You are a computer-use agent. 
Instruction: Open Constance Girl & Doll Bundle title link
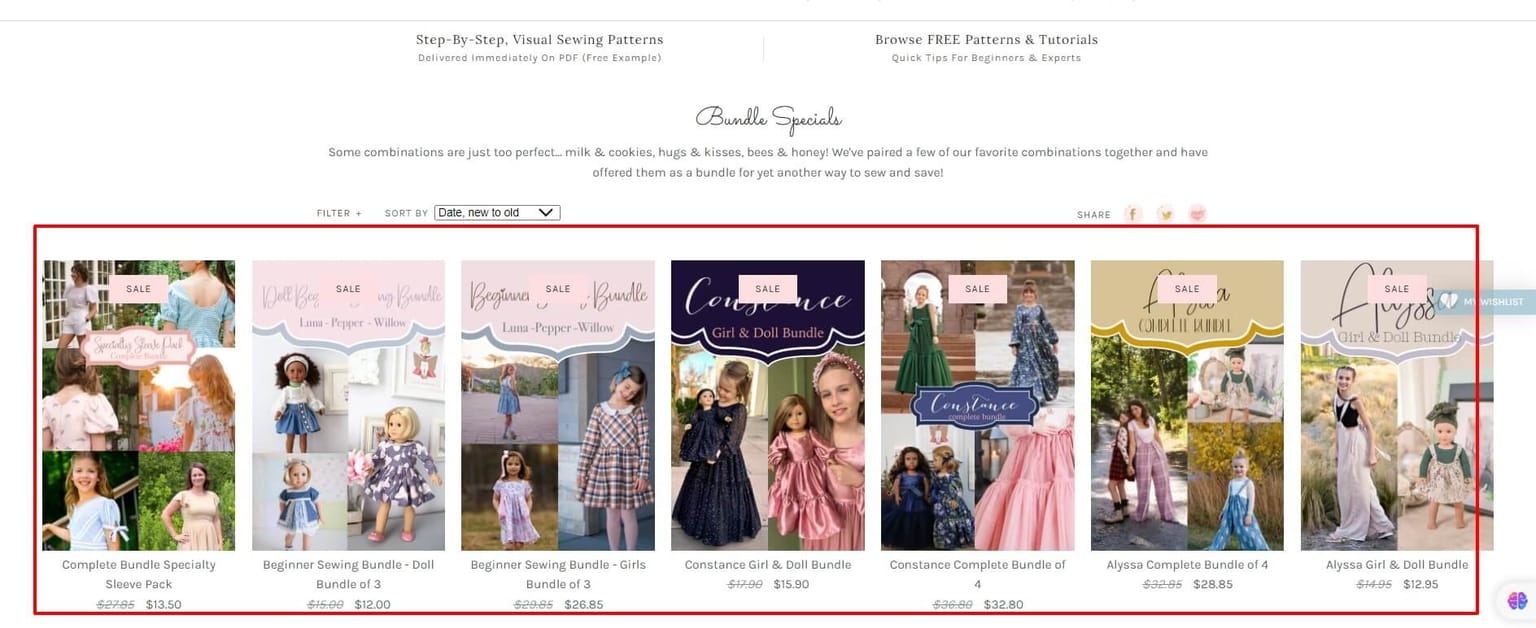pyautogui.click(x=768, y=565)
